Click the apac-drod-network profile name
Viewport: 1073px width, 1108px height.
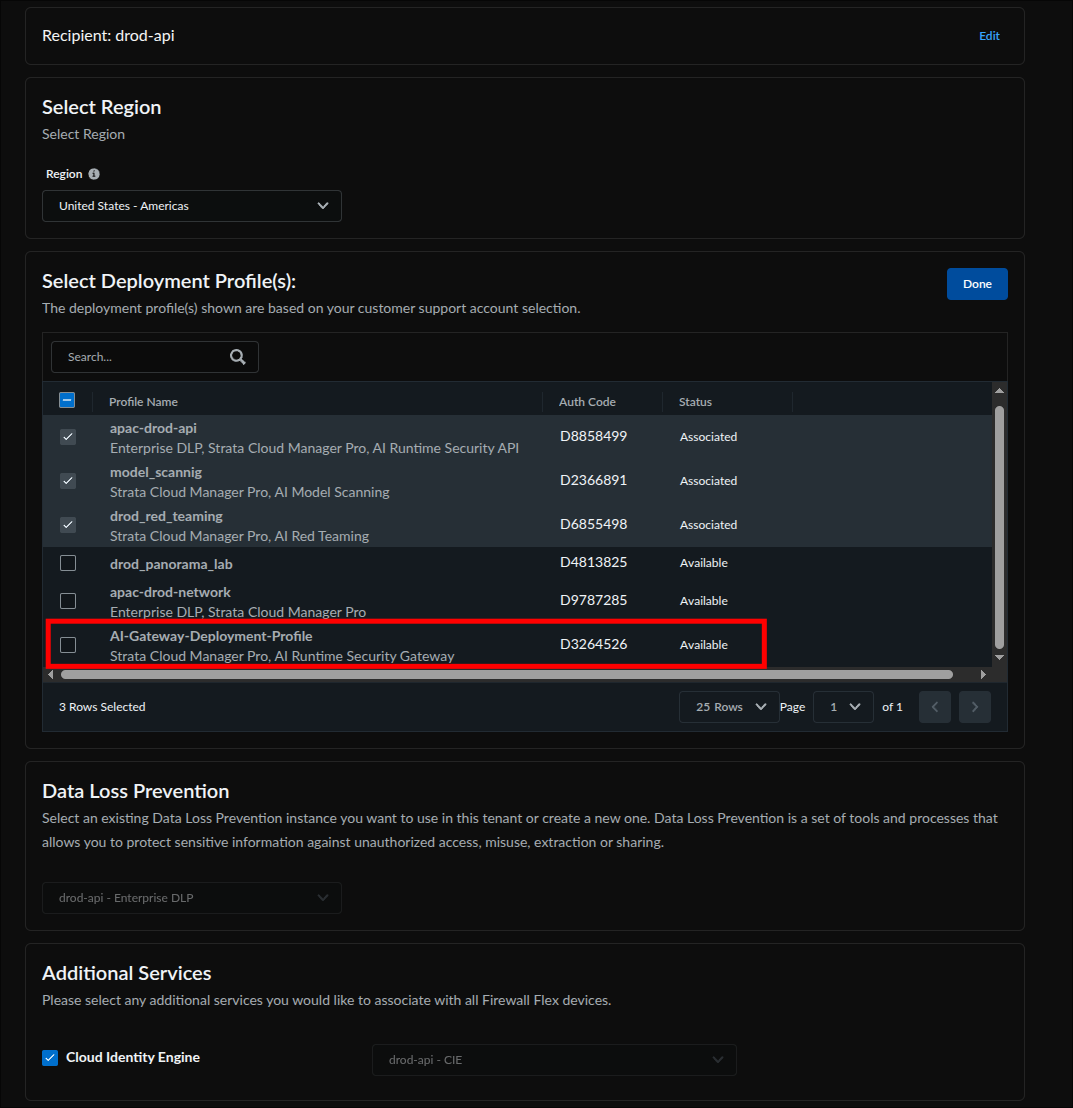point(170,592)
